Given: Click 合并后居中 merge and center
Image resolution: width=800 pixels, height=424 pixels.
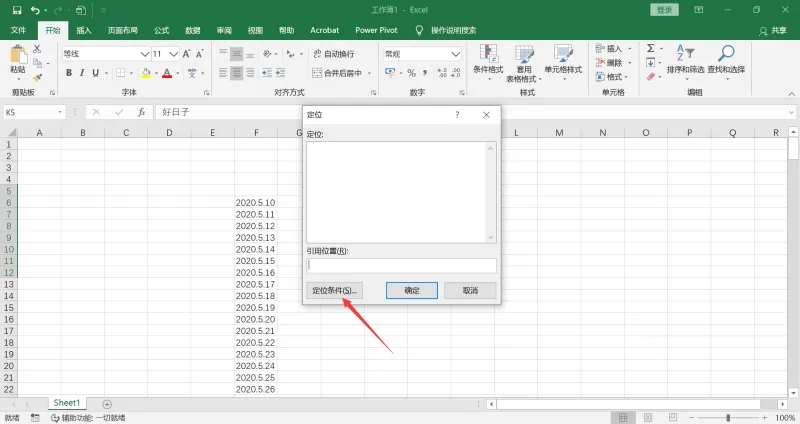Looking at the screenshot, I should click(x=337, y=73).
